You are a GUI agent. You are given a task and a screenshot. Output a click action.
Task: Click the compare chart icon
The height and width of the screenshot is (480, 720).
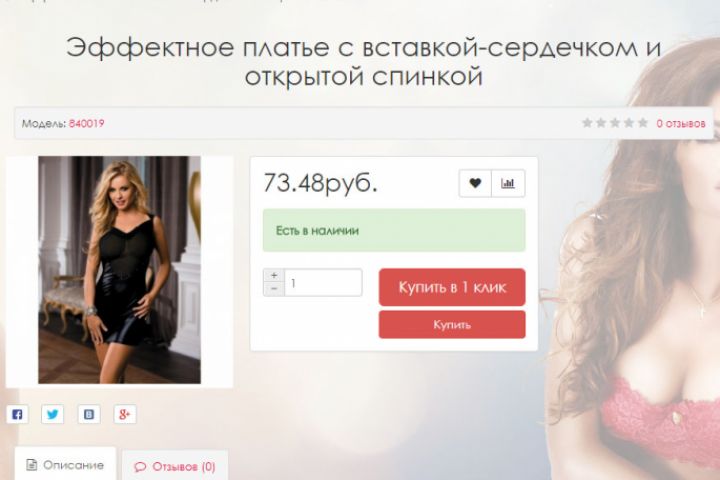click(x=508, y=183)
